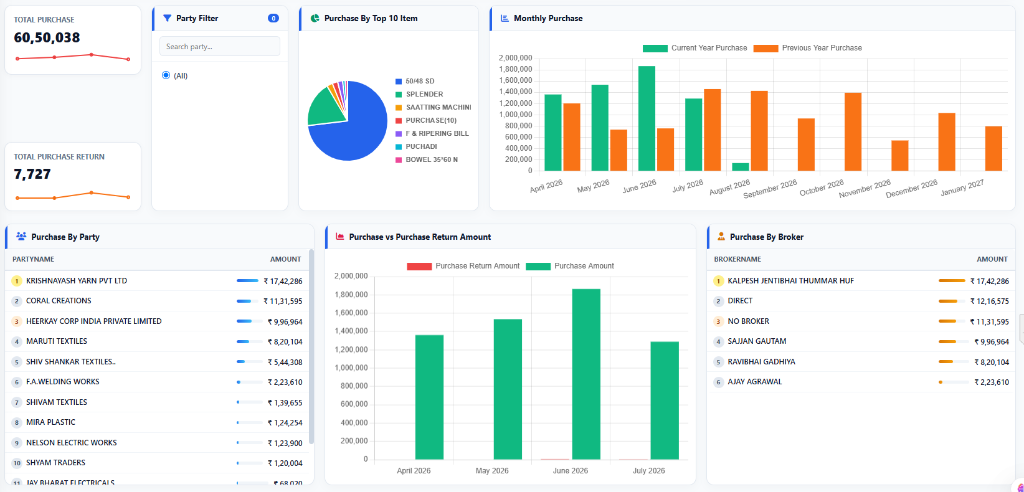This screenshot has width=1024, height=492.
Task: Select the KALPESH JENTIBHAI THUMMAR HUF broker row
Action: point(861,281)
